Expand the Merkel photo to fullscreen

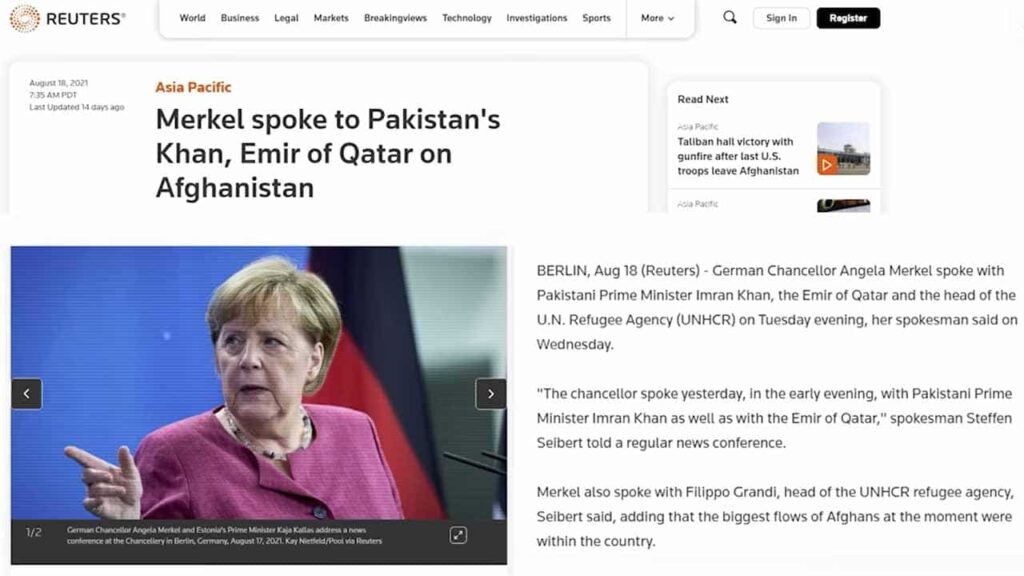[458, 536]
